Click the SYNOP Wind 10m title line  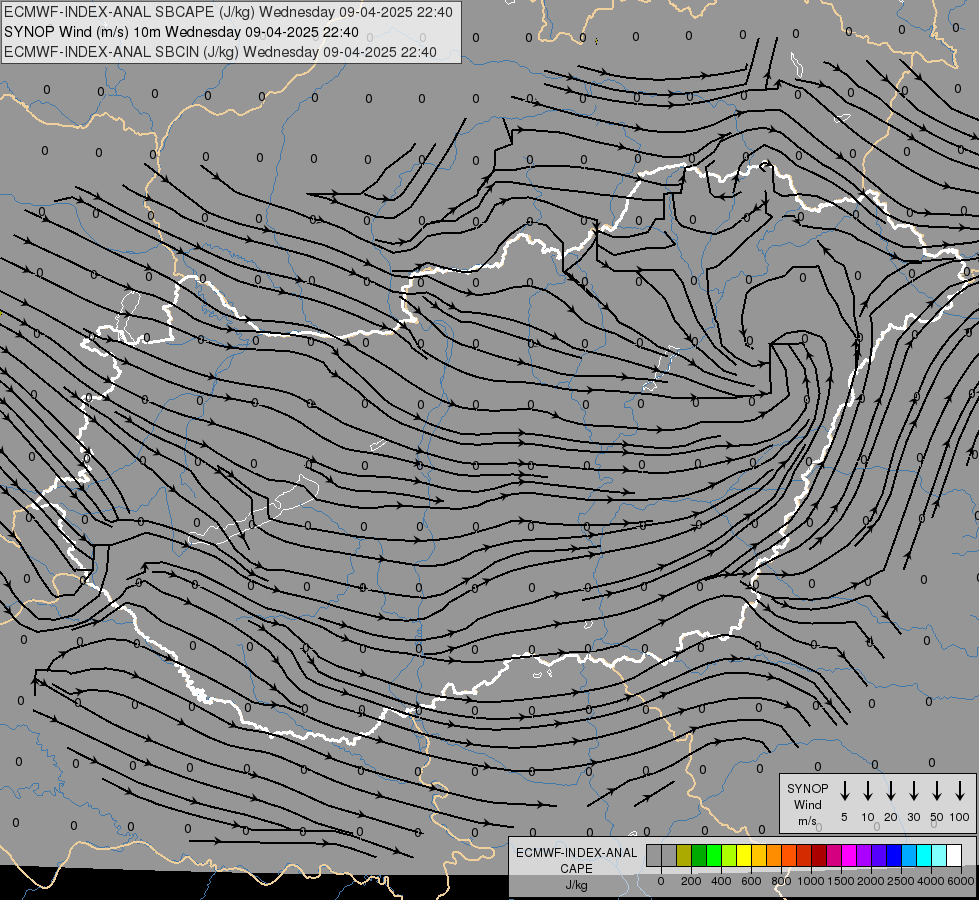181,32
